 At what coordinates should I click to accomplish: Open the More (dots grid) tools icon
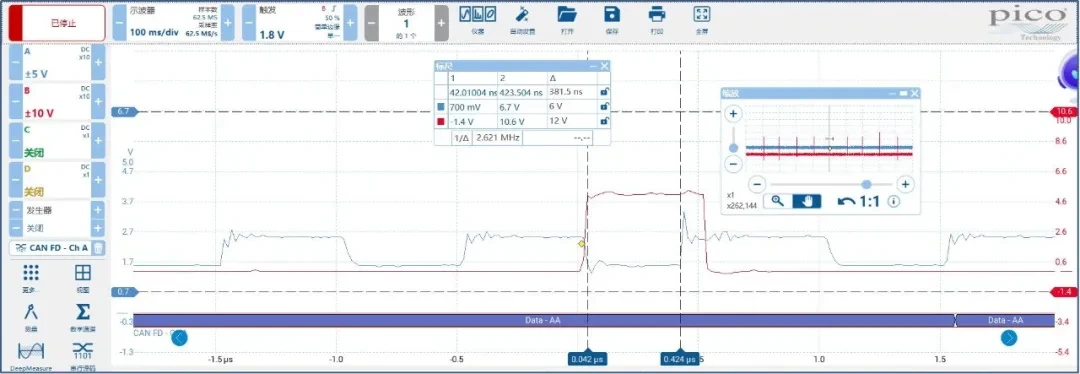[31, 272]
